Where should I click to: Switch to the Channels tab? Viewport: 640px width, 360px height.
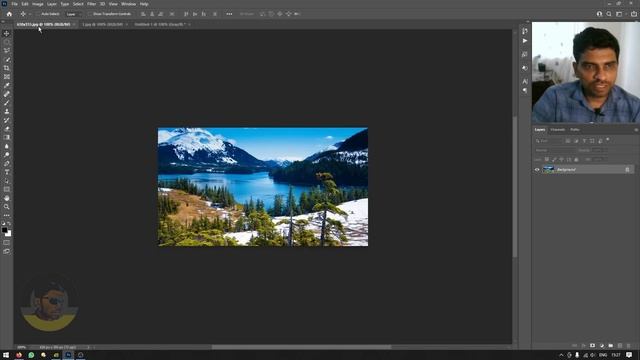click(x=558, y=130)
